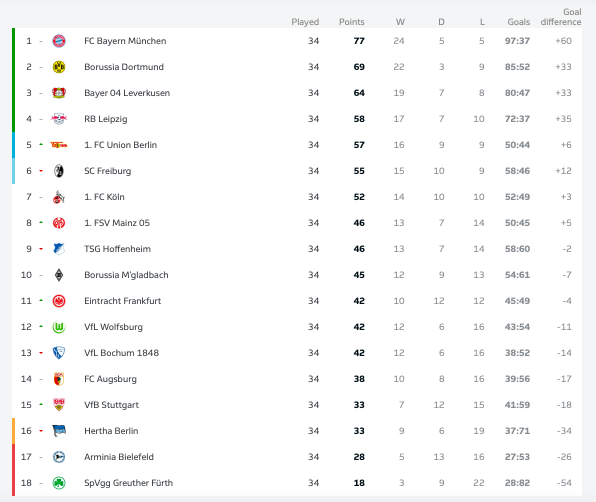This screenshot has width=596, height=502.
Task: Click the green up arrow beside Union Berlin
Action: click(x=41, y=144)
